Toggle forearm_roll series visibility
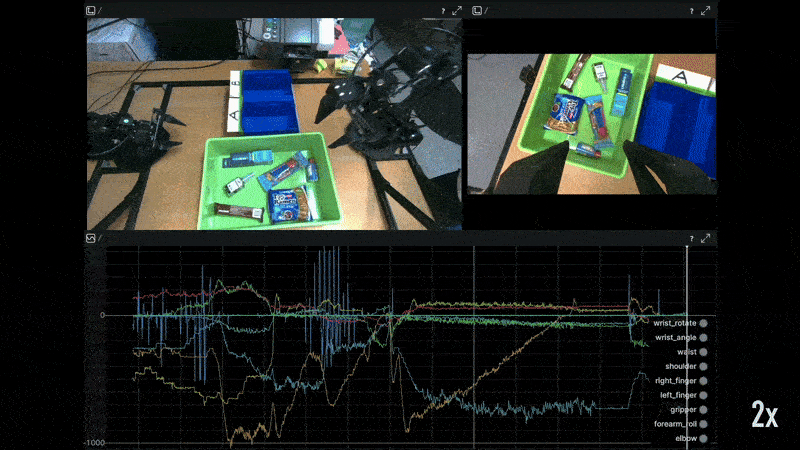This screenshot has width=800, height=450. point(704,424)
